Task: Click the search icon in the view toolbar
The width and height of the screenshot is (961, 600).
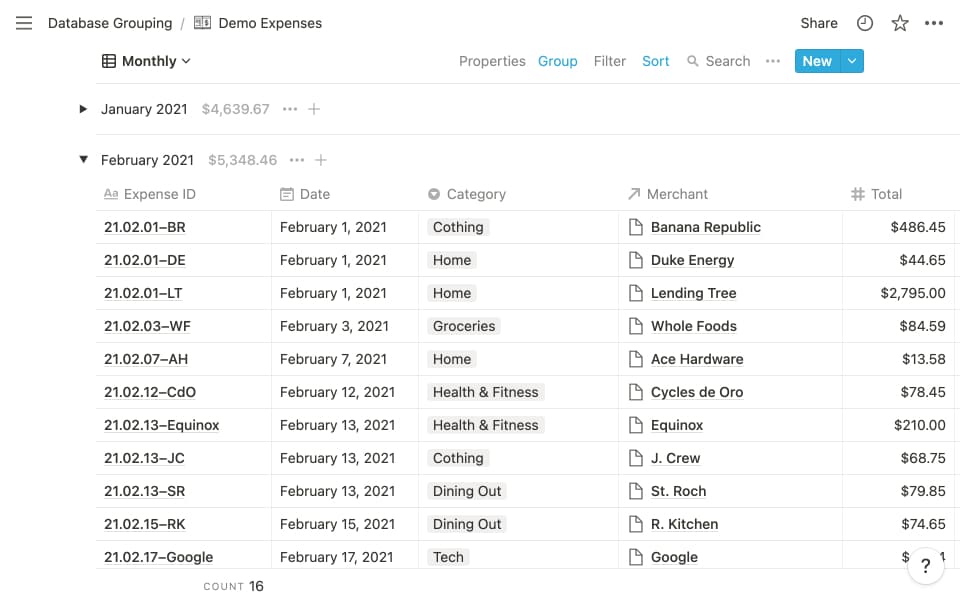Action: (691, 61)
